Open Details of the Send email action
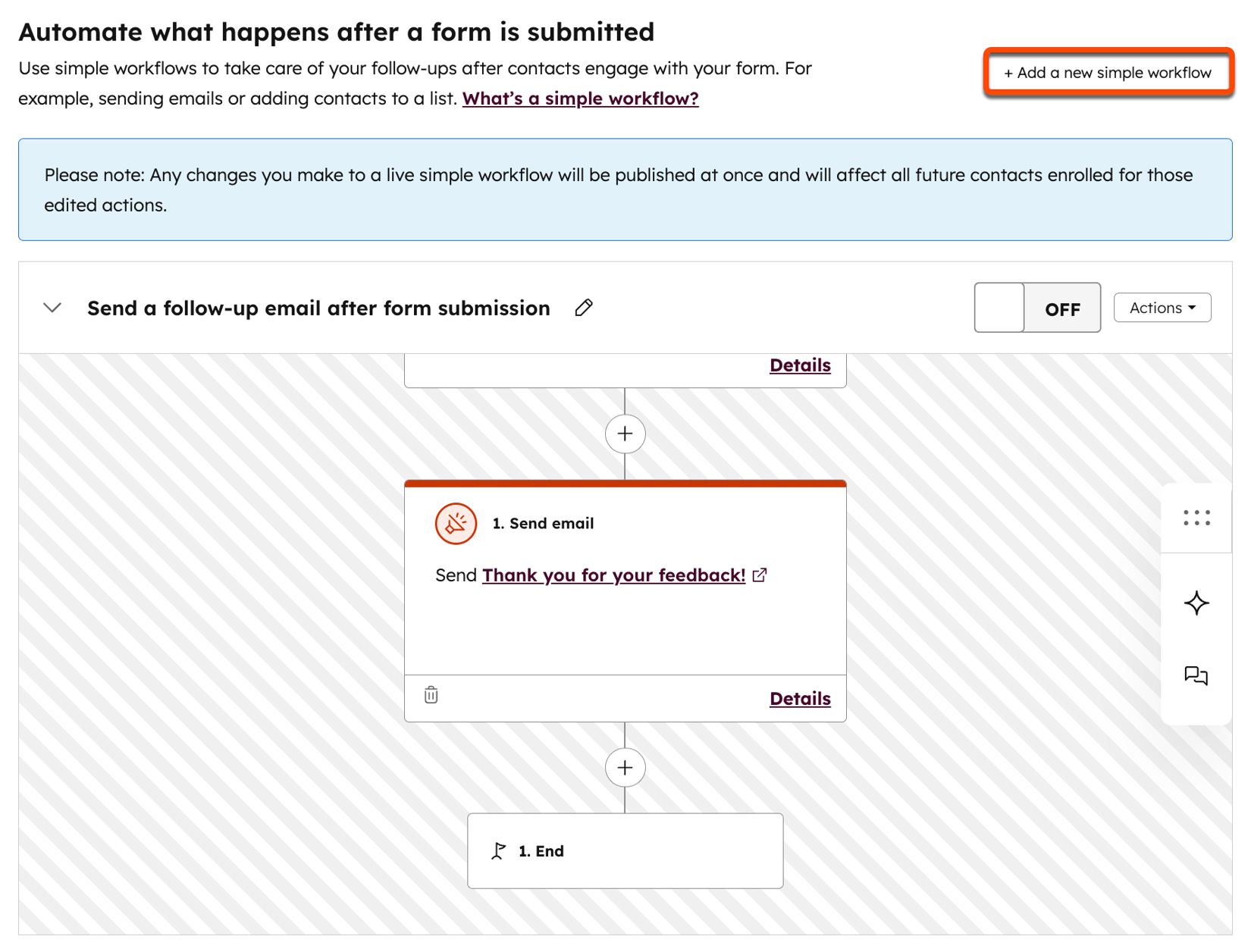Viewport: 1251px width, 952px height. tap(800, 699)
